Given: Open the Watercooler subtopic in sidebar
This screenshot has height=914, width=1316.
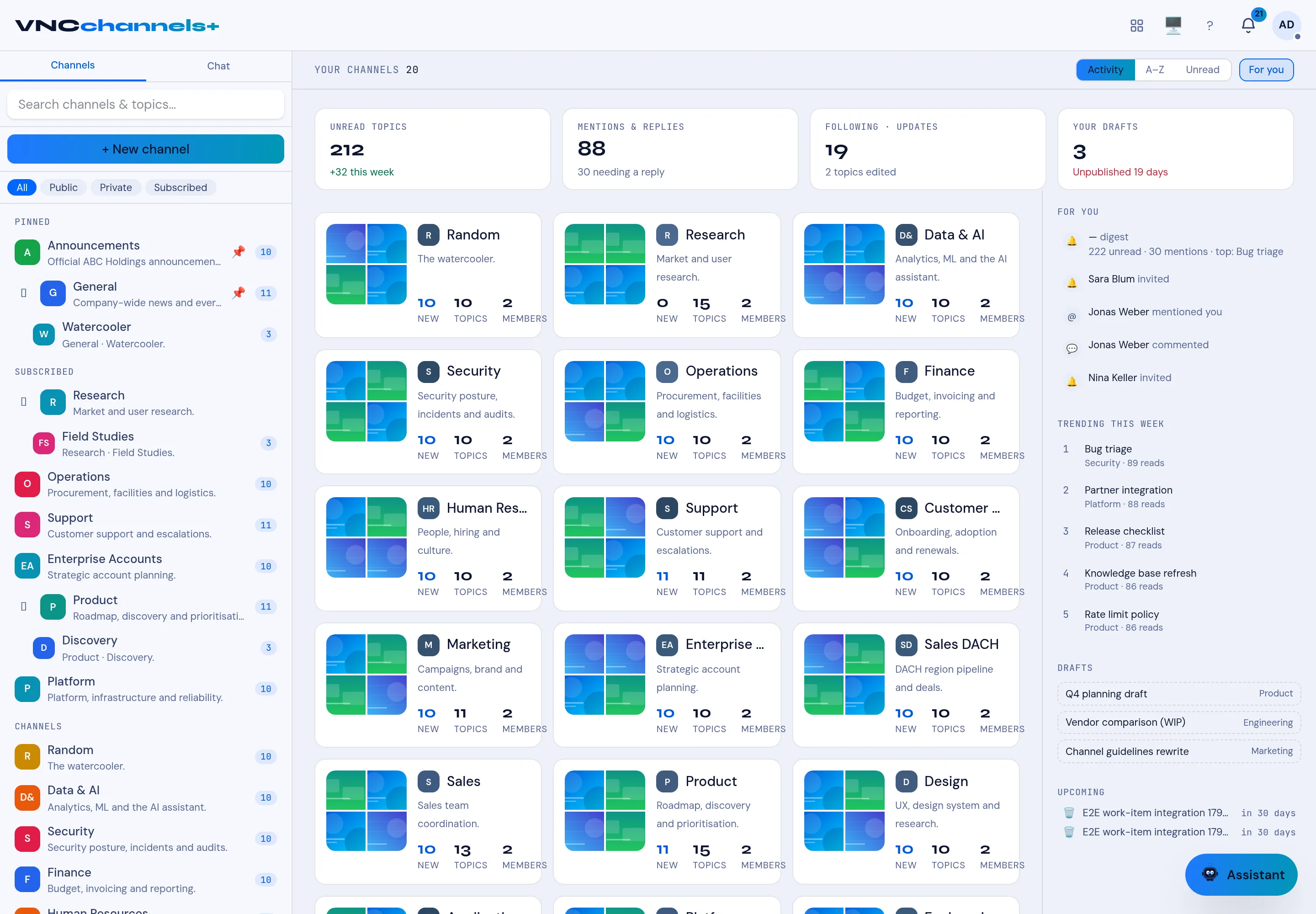Looking at the screenshot, I should [x=145, y=335].
